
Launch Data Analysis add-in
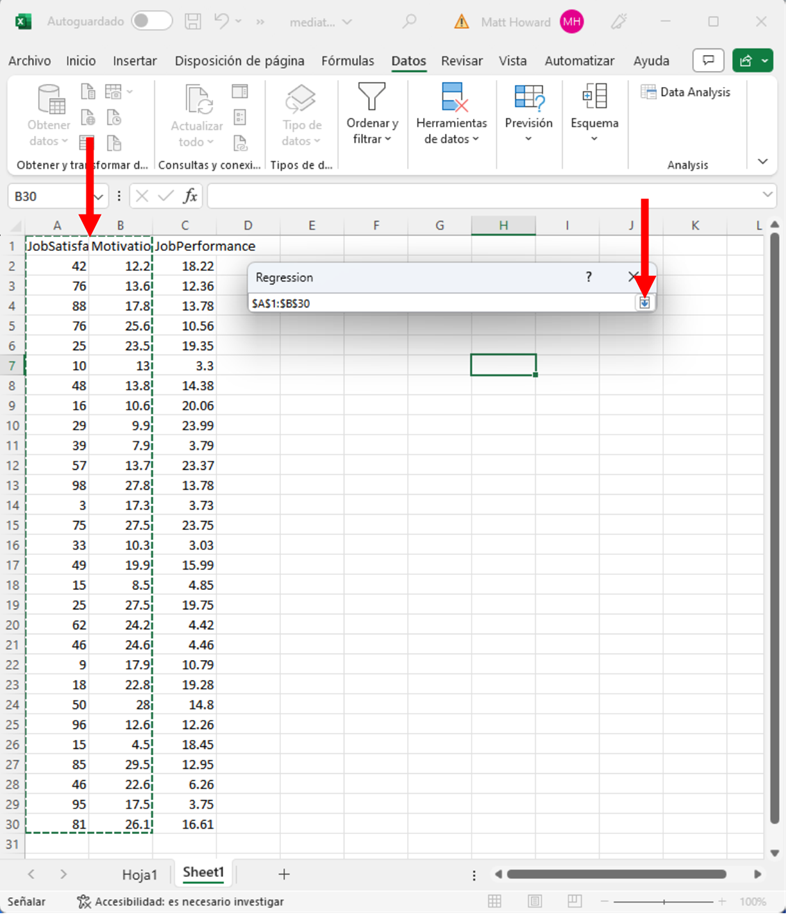(686, 92)
